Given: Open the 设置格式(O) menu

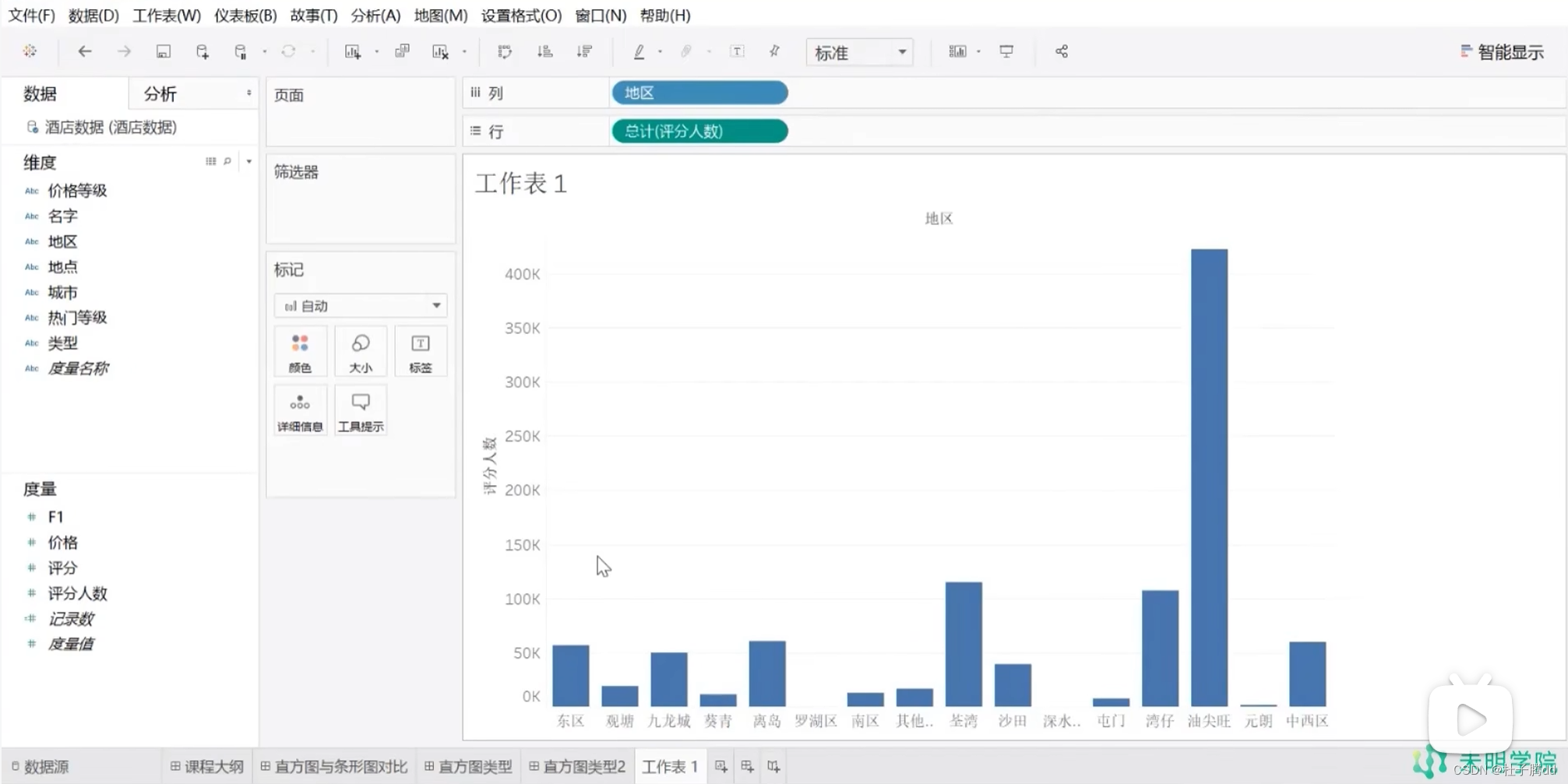Looking at the screenshot, I should click(x=521, y=15).
